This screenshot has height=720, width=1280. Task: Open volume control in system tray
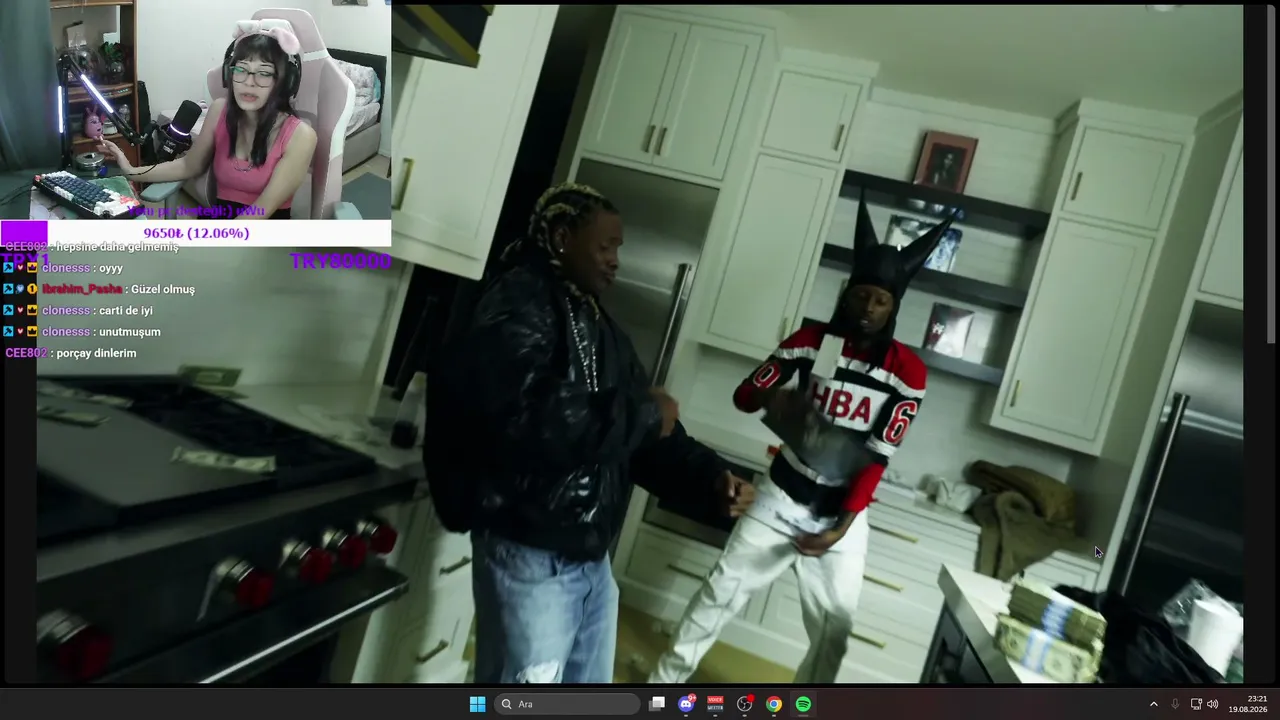coord(1213,704)
